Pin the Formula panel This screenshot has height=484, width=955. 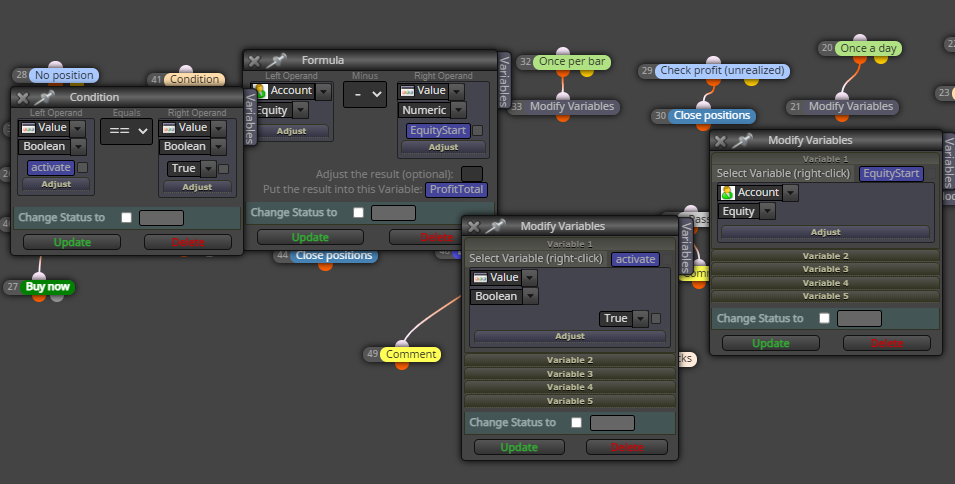(276, 60)
